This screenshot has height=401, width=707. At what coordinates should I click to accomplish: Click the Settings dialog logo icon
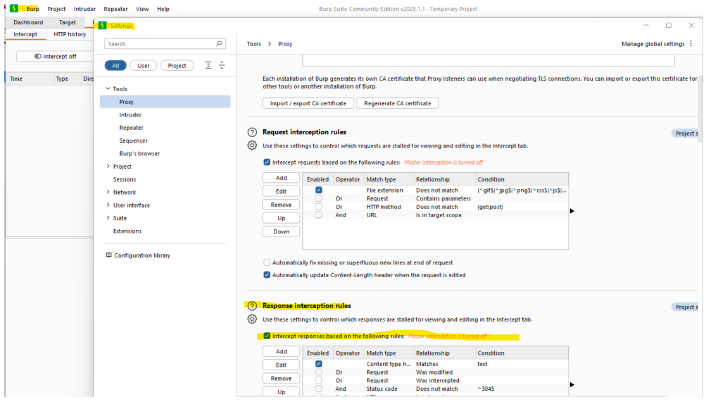[102, 25]
